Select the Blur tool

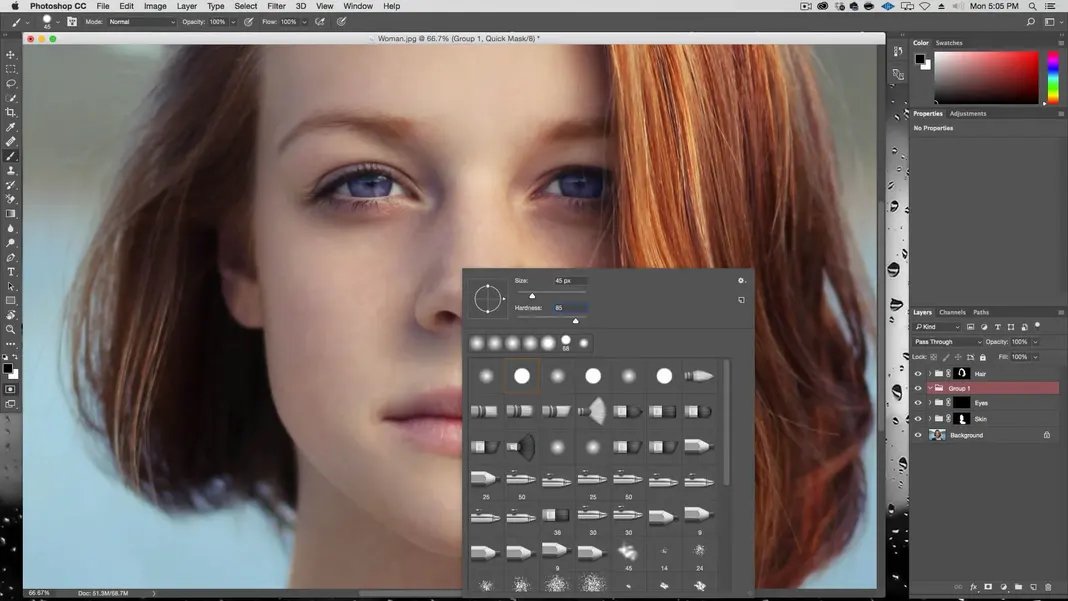pos(11,228)
